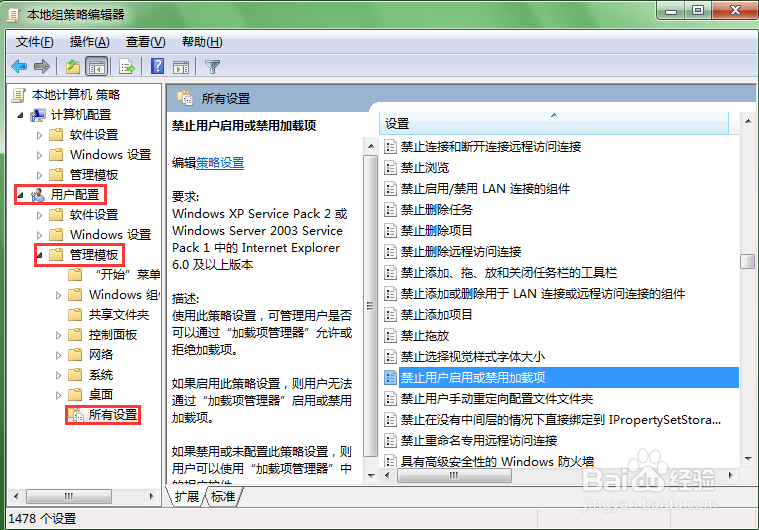The height and width of the screenshot is (530, 759).
Task: Select 禁止用户手动重定向配置文件文件夹 policy
Action: [x=497, y=399]
